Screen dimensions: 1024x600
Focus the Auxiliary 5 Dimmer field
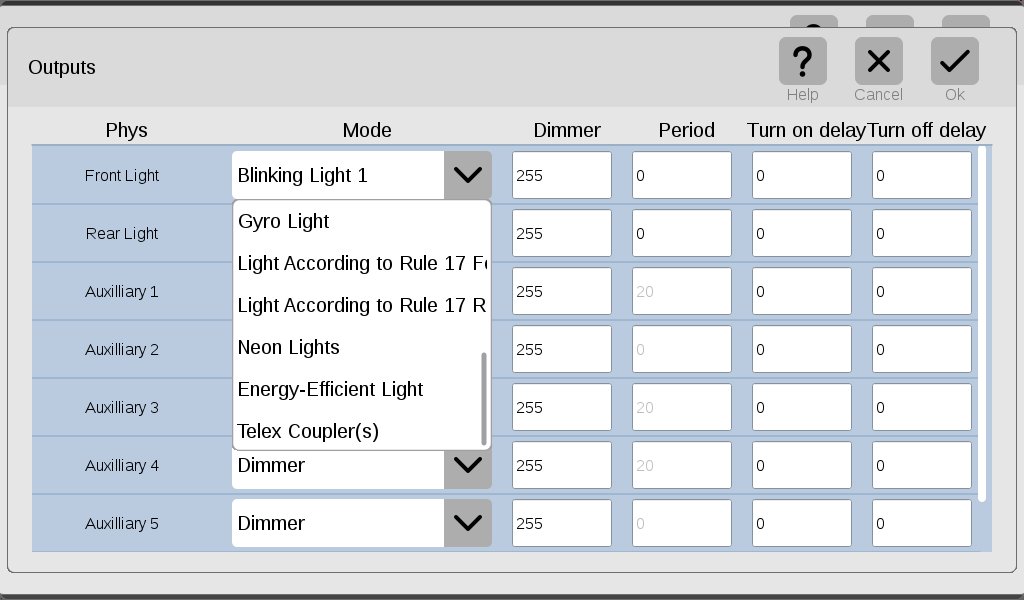(x=562, y=523)
